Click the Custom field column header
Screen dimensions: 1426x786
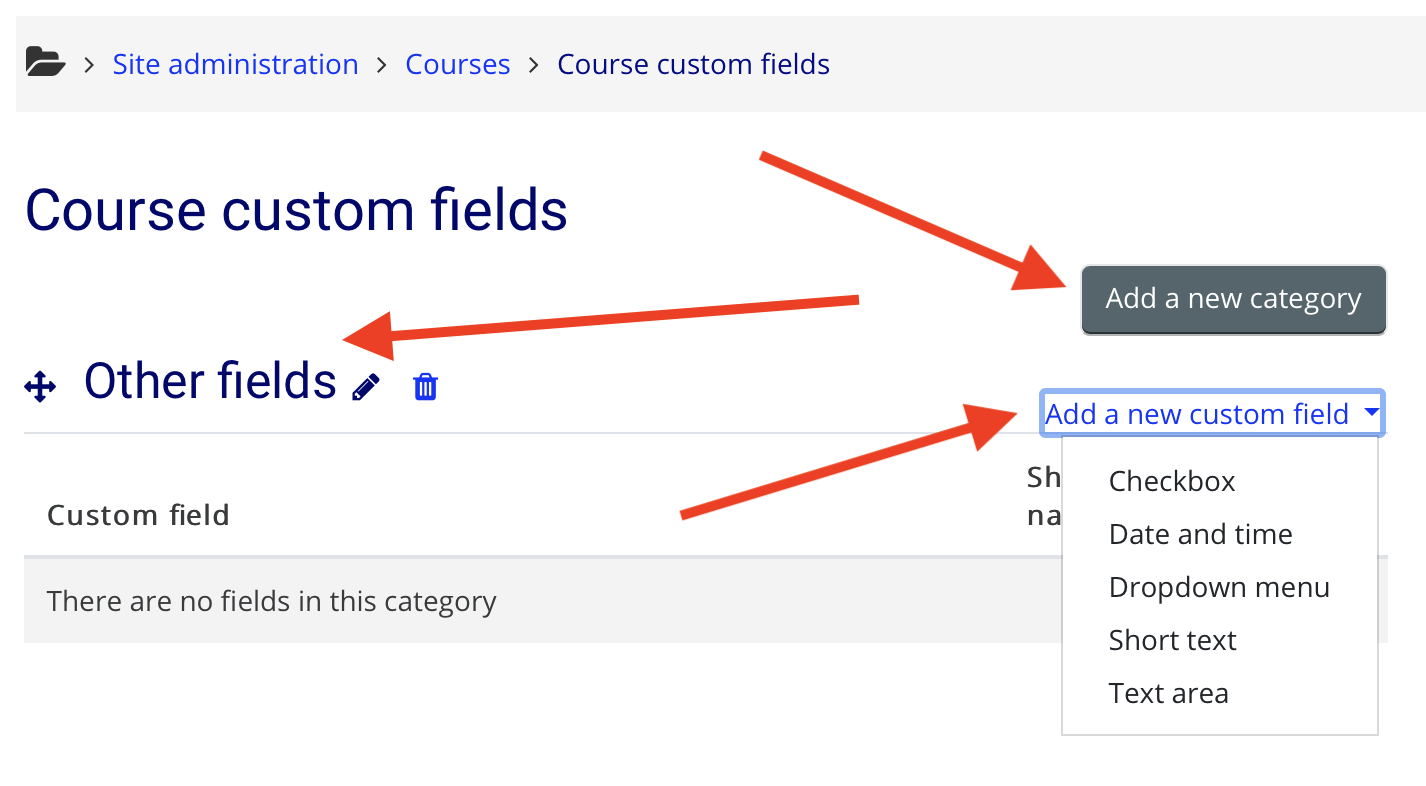coord(138,514)
